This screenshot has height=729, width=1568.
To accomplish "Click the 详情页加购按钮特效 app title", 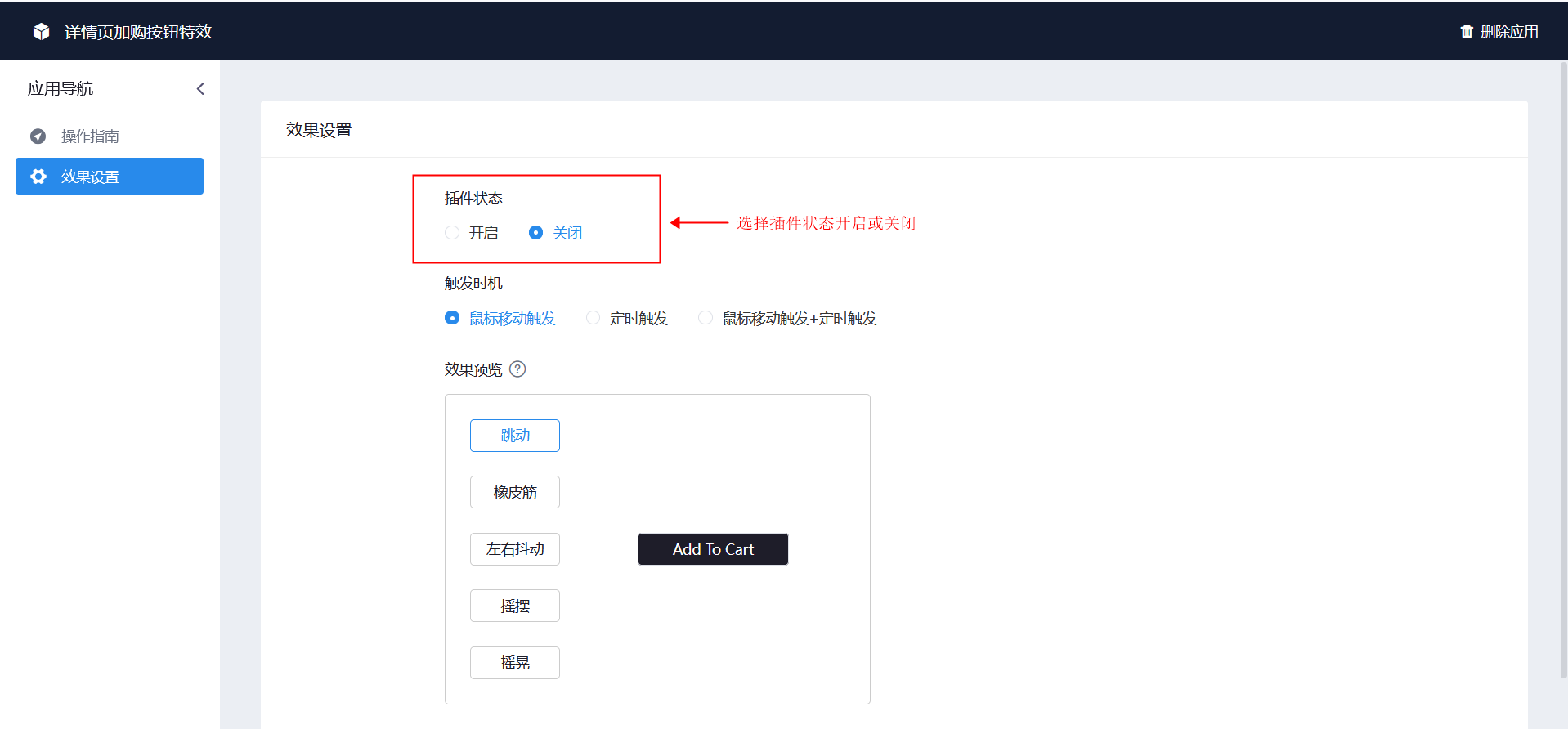I will point(138,32).
